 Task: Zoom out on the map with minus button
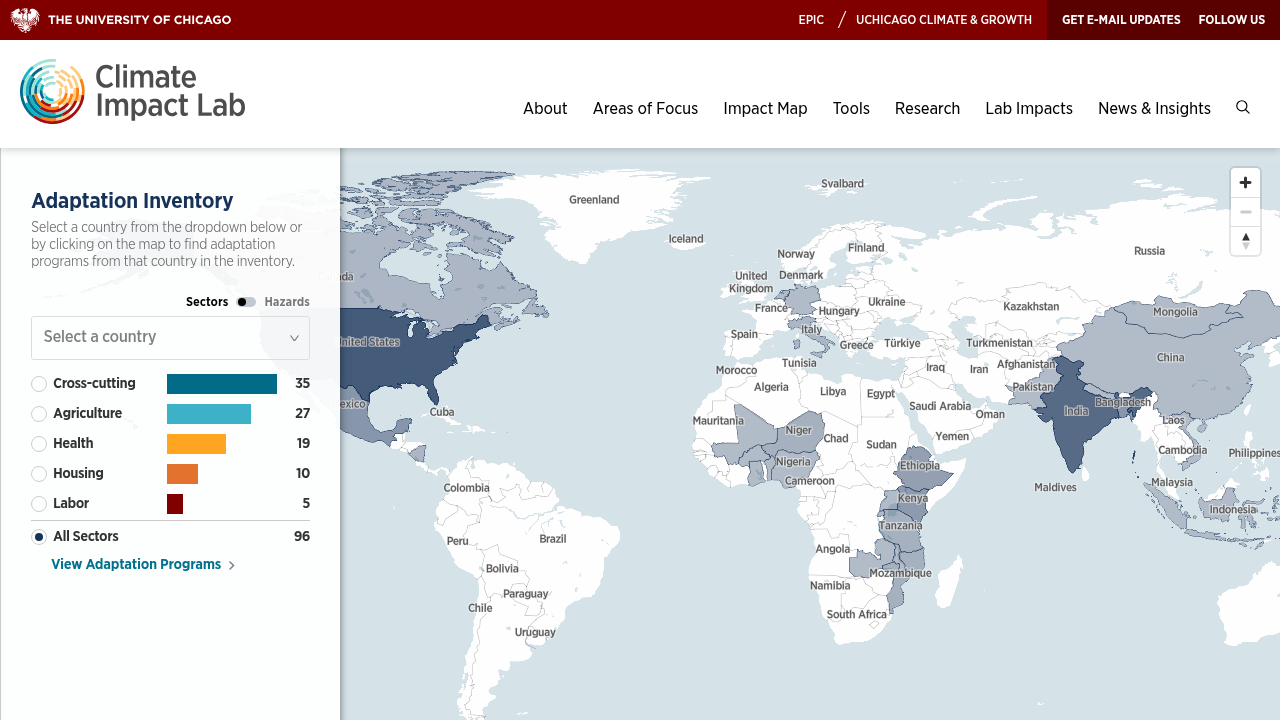[1245, 212]
